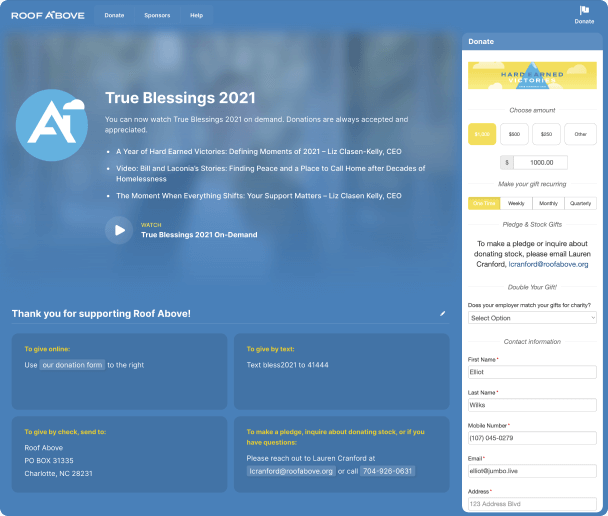Open the Sponsors menu item
608x516 pixels.
(x=157, y=15)
